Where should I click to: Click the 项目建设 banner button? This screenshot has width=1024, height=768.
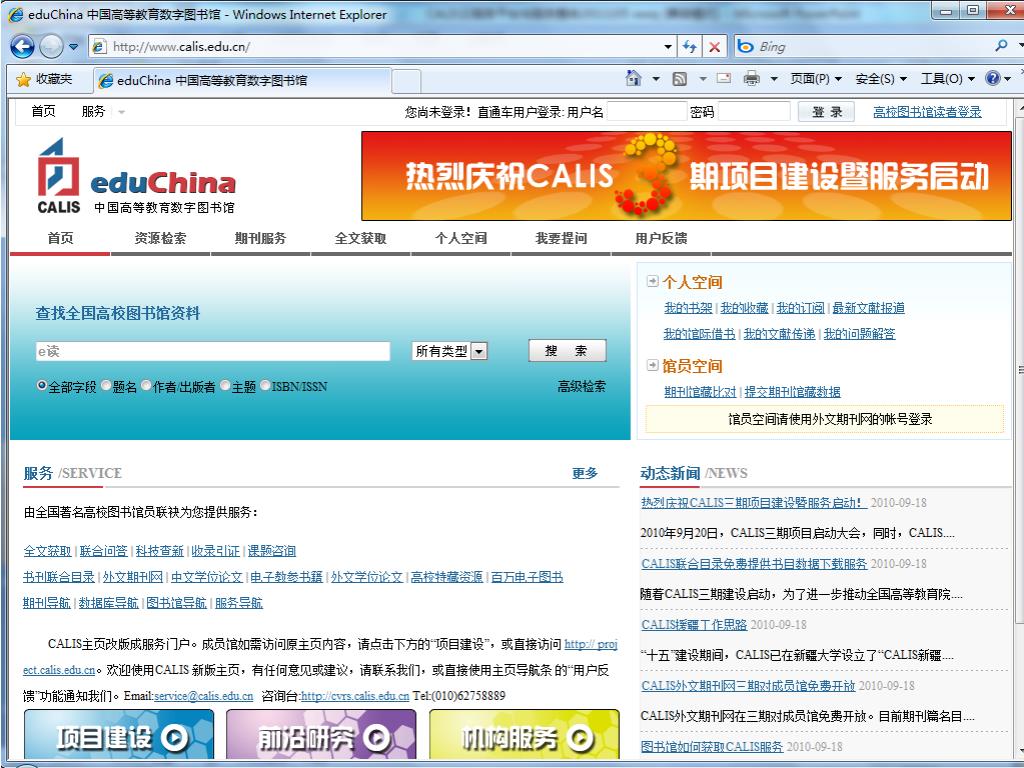coord(119,734)
